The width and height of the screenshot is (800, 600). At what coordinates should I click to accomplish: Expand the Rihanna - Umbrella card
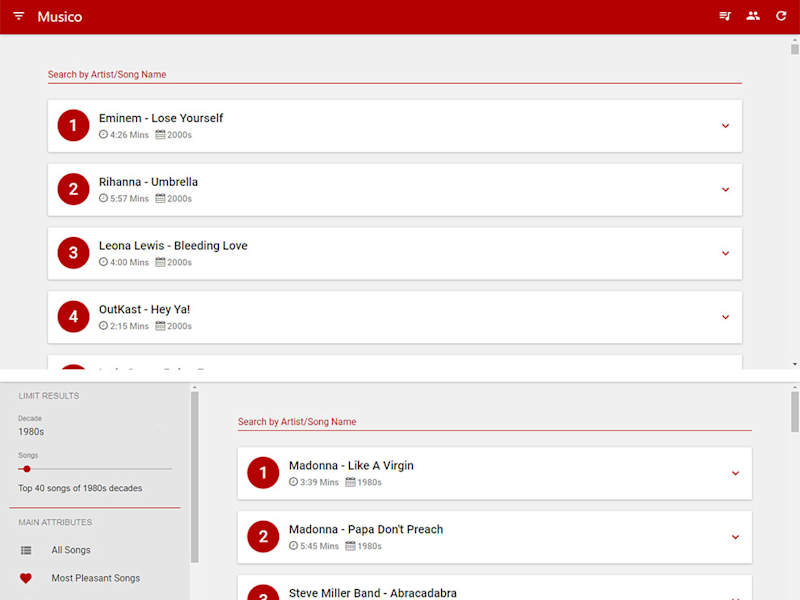point(726,189)
